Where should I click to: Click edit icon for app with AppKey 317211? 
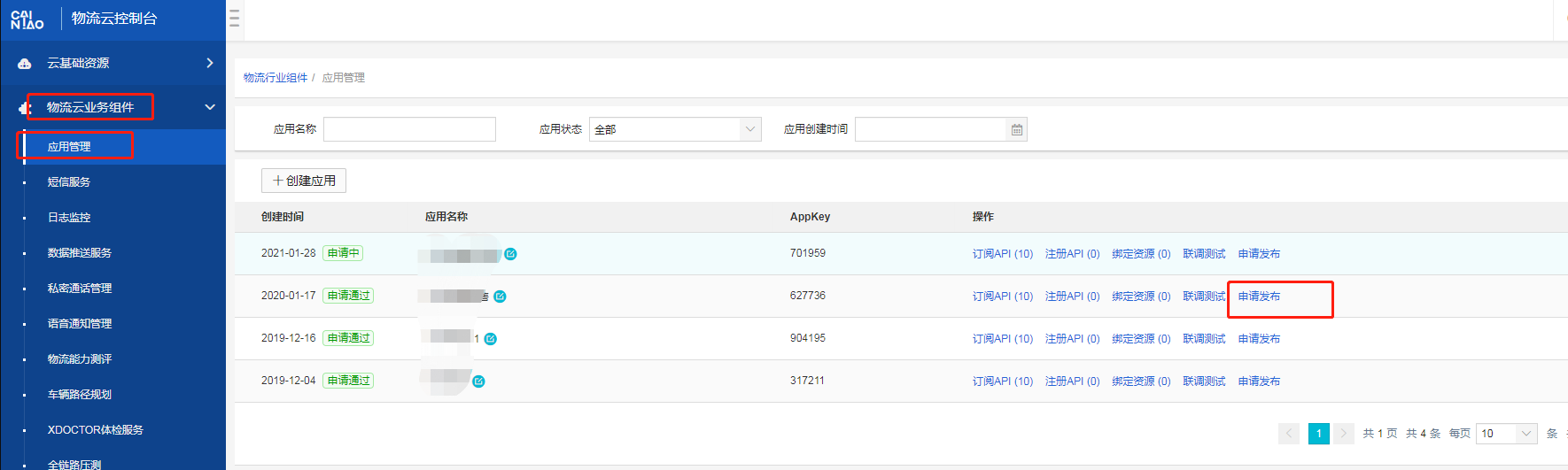[x=479, y=381]
